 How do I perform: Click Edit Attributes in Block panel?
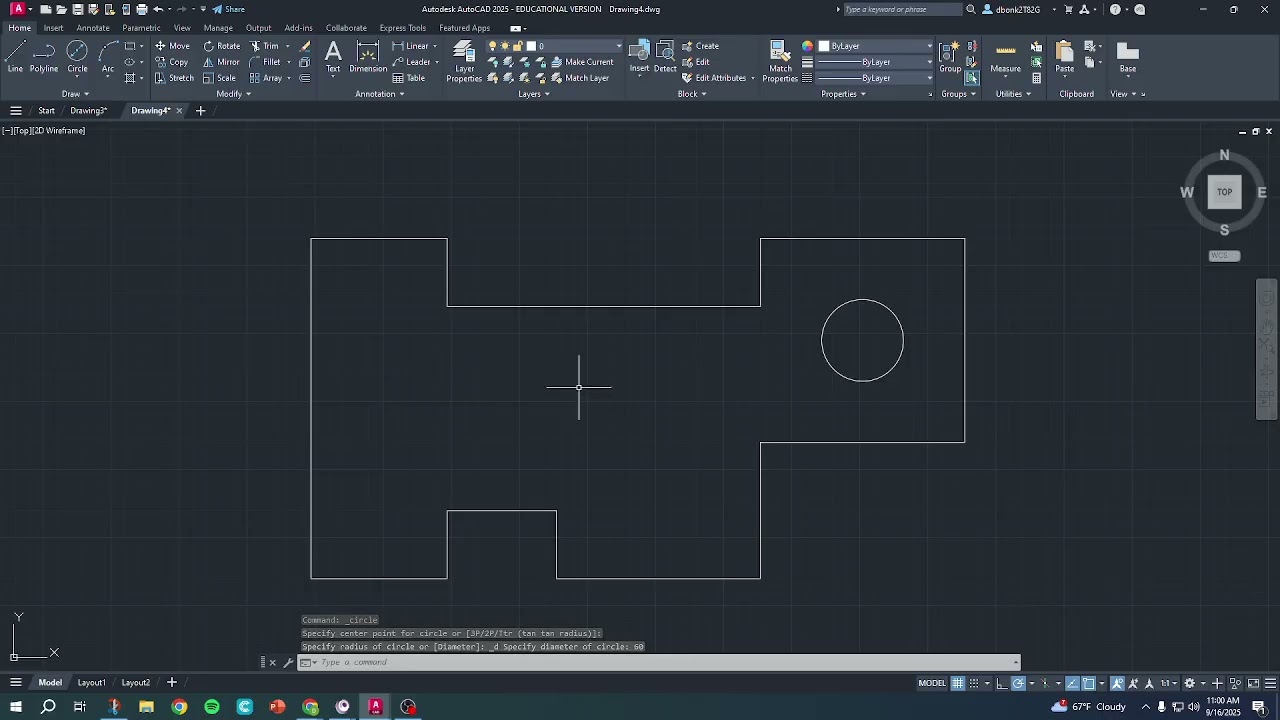coord(714,78)
